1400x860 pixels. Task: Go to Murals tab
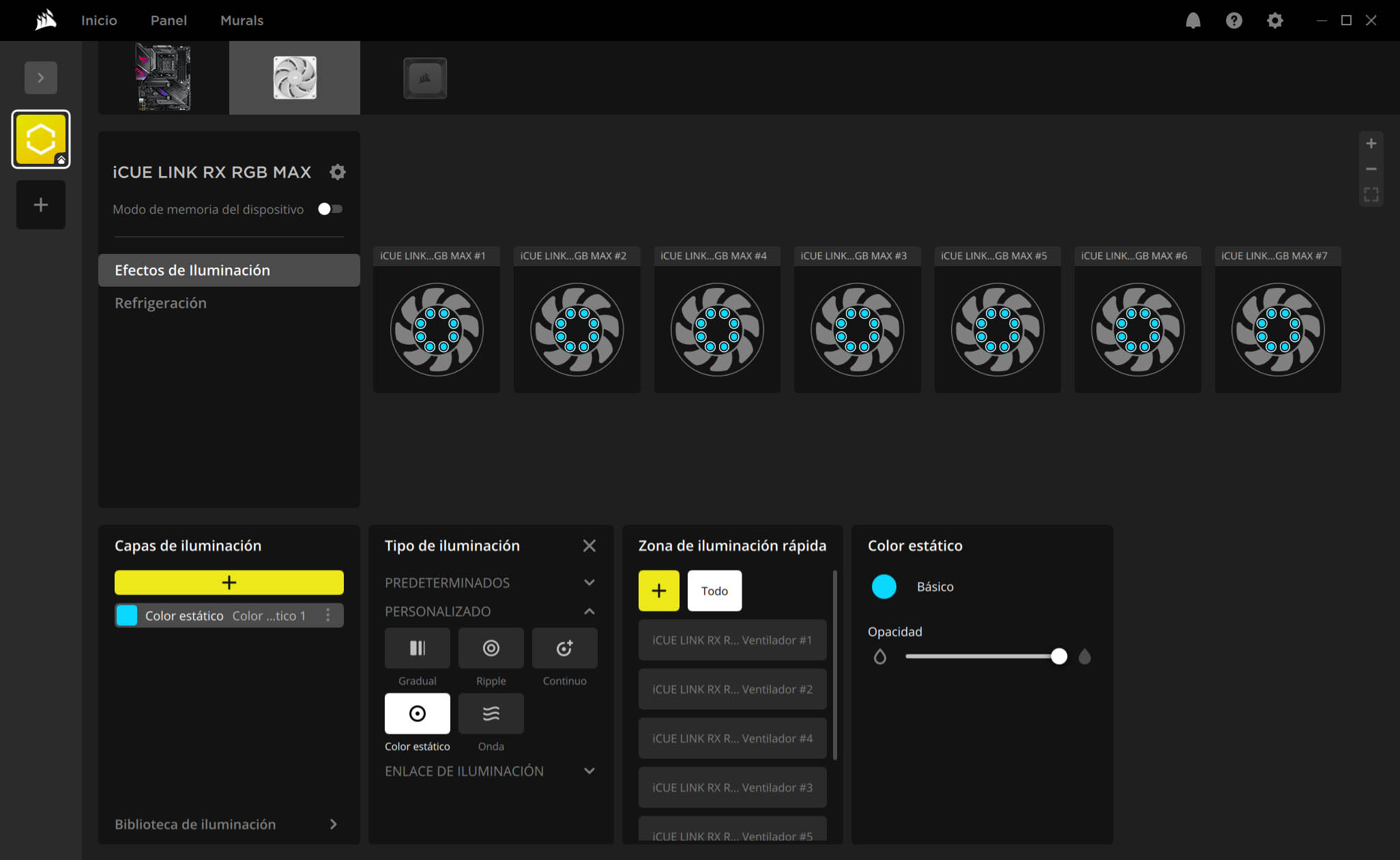click(x=242, y=20)
